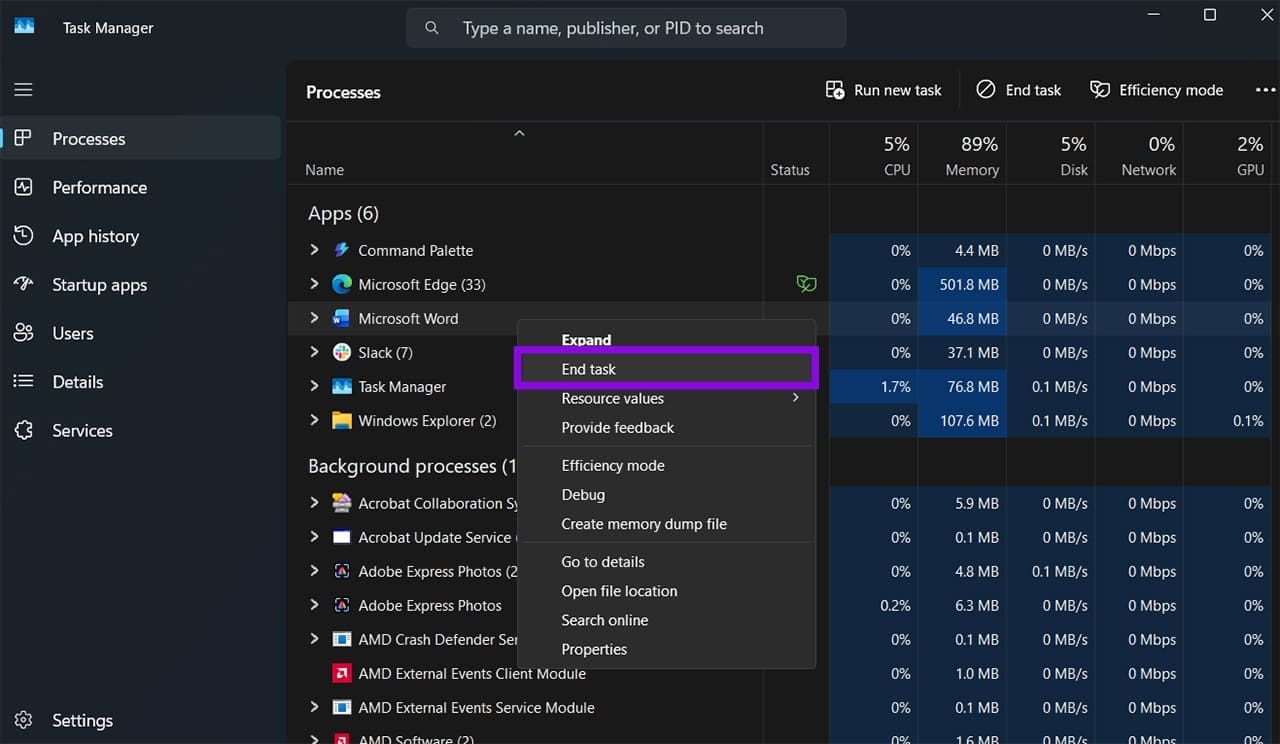This screenshot has height=744, width=1280.
Task: Sort by the Memory column header
Action: pos(963,155)
